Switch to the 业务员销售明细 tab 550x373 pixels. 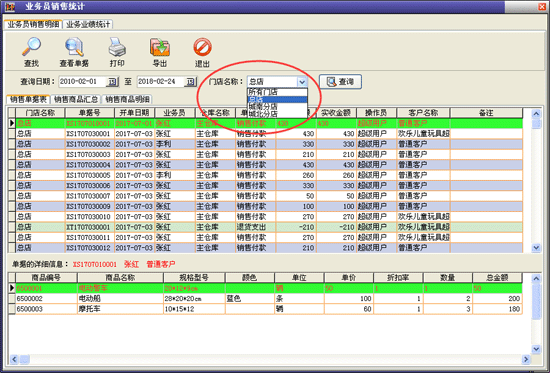33,24
